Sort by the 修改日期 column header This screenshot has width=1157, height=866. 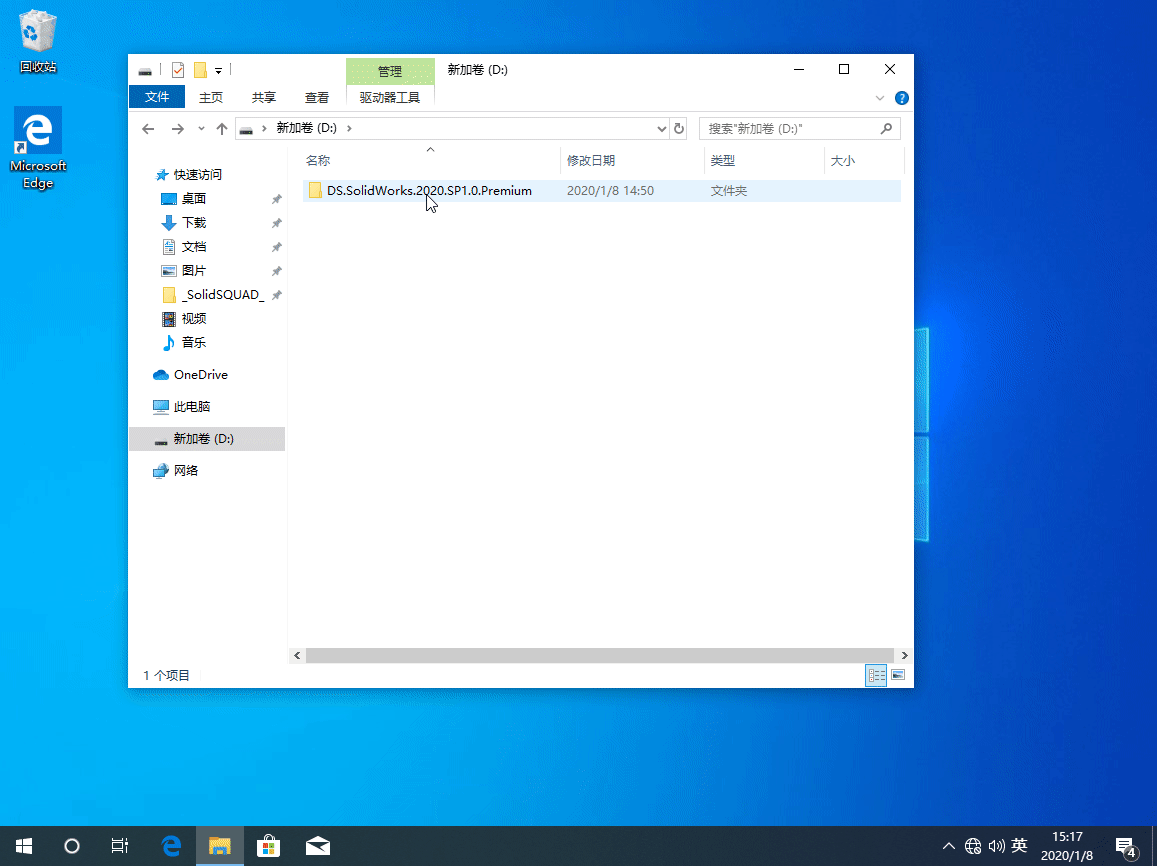click(x=632, y=160)
